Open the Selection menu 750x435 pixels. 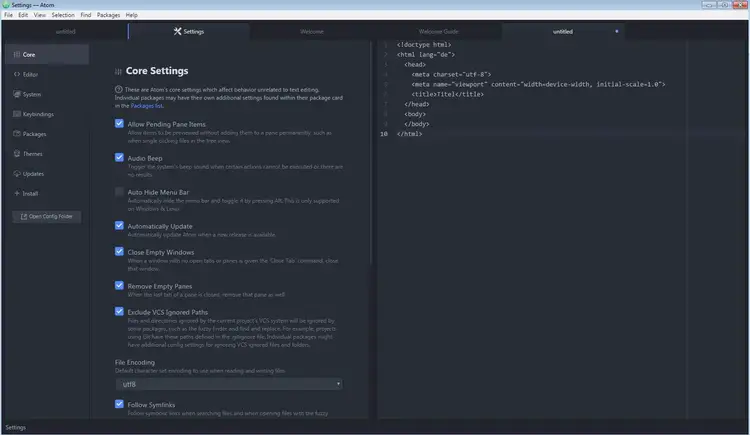point(63,15)
